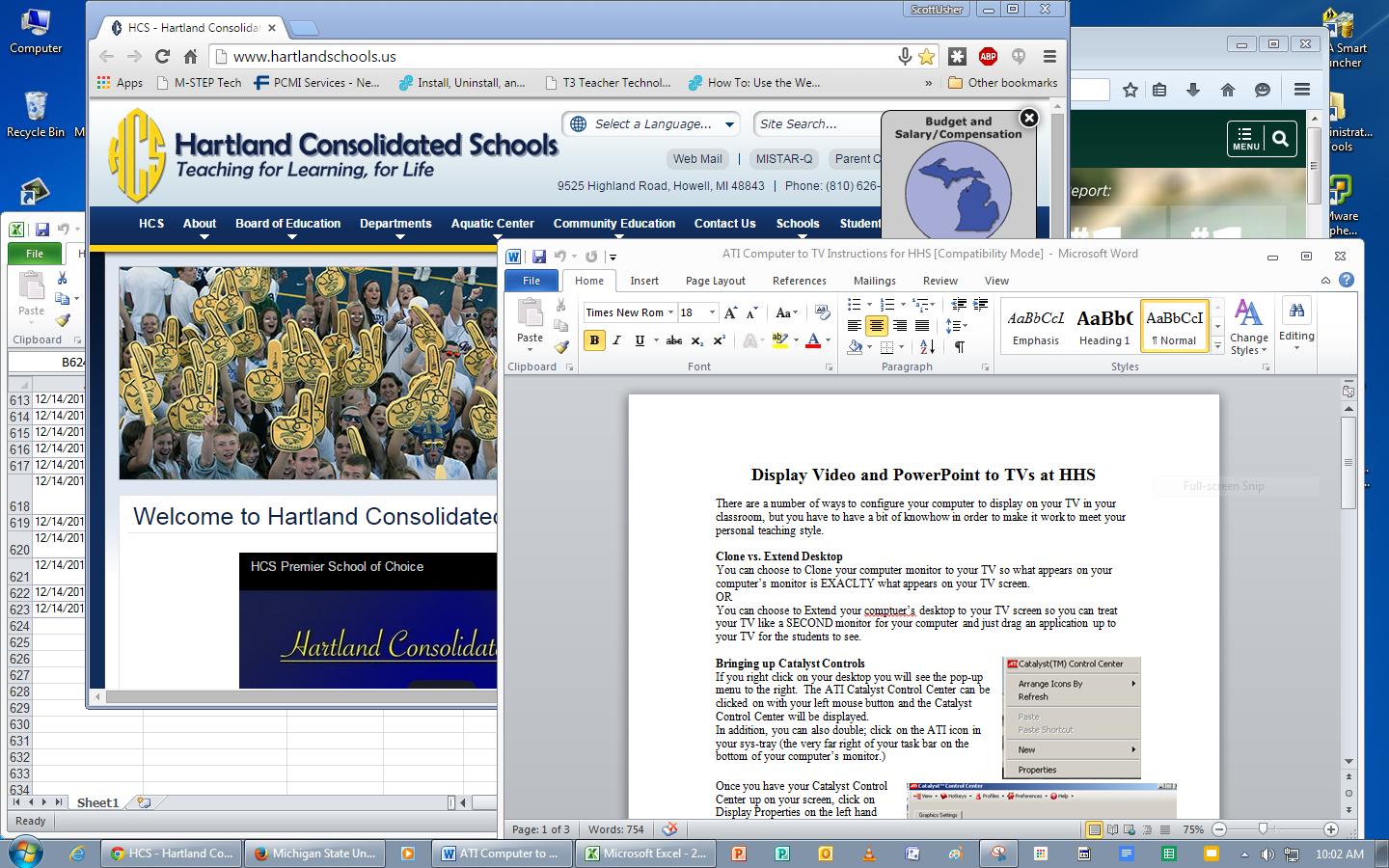Expand Font dialog launcher in Word
The height and width of the screenshot is (868, 1389).
tap(829, 367)
